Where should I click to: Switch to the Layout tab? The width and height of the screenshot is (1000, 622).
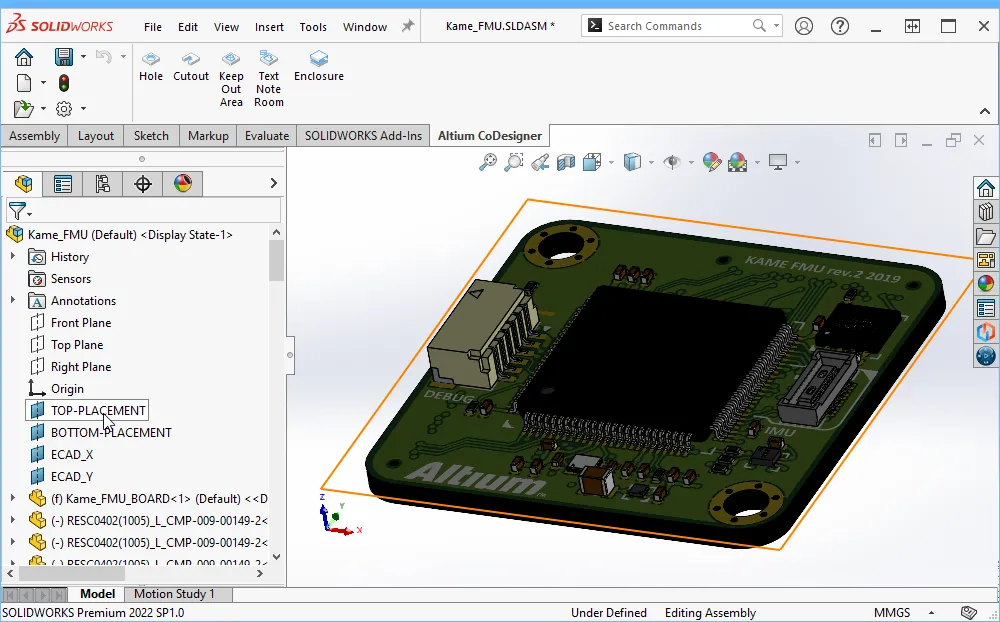pyautogui.click(x=96, y=136)
